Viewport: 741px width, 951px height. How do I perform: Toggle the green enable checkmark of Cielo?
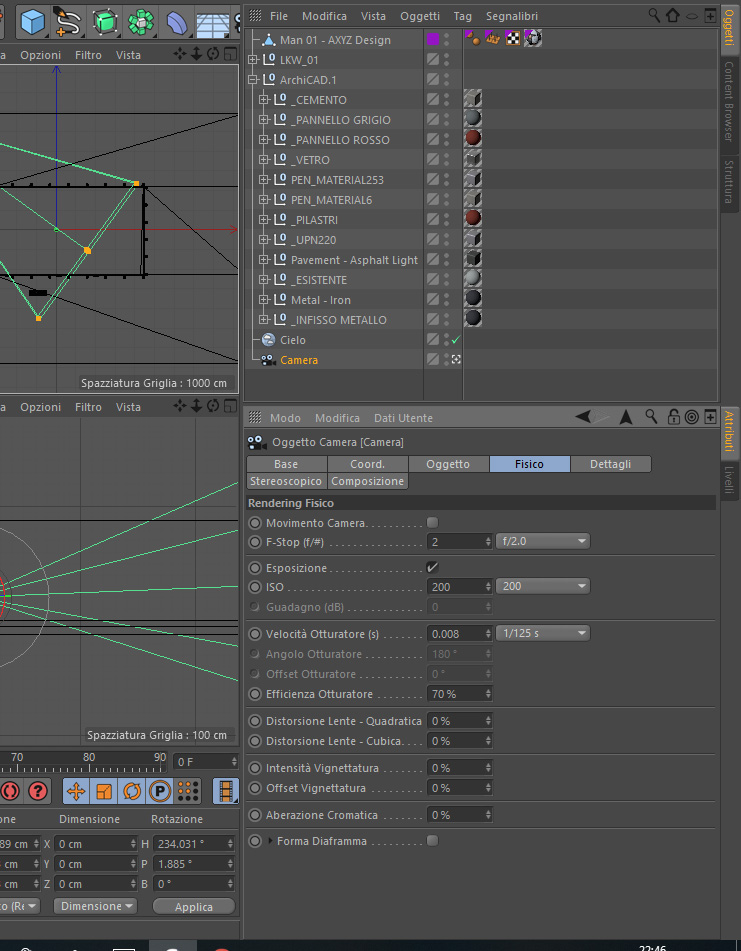pyautogui.click(x=456, y=340)
